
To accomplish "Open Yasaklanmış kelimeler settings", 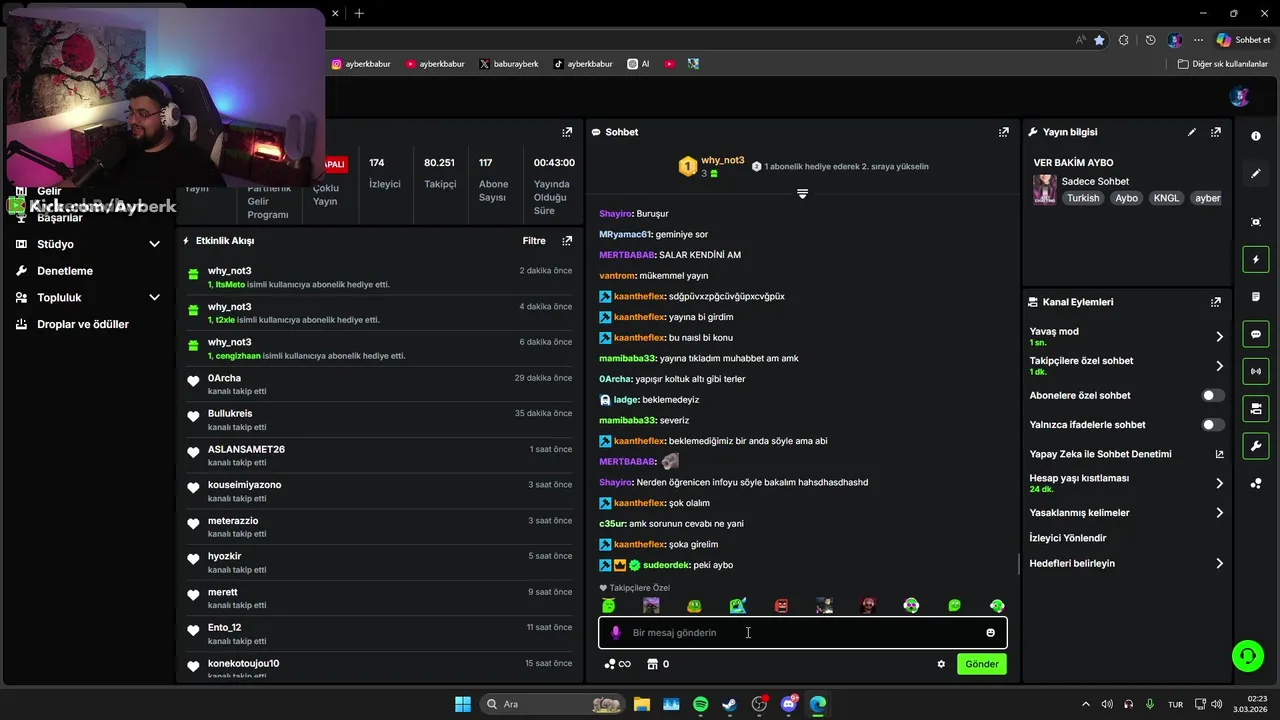I will tap(1219, 513).
